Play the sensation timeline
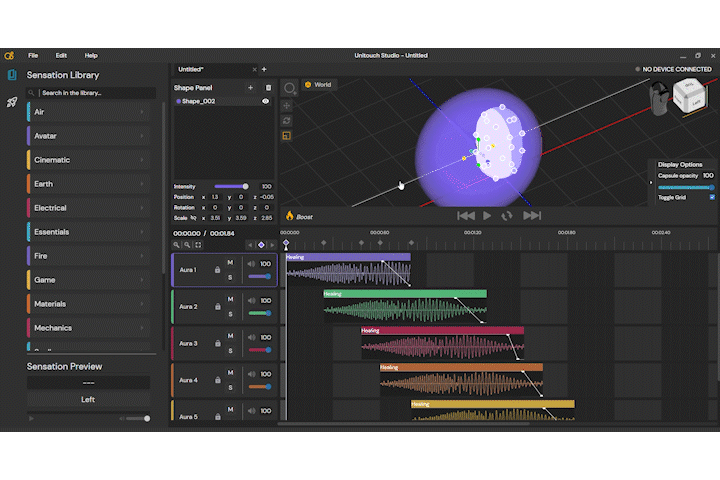The image size is (720, 480). pyautogui.click(x=487, y=215)
